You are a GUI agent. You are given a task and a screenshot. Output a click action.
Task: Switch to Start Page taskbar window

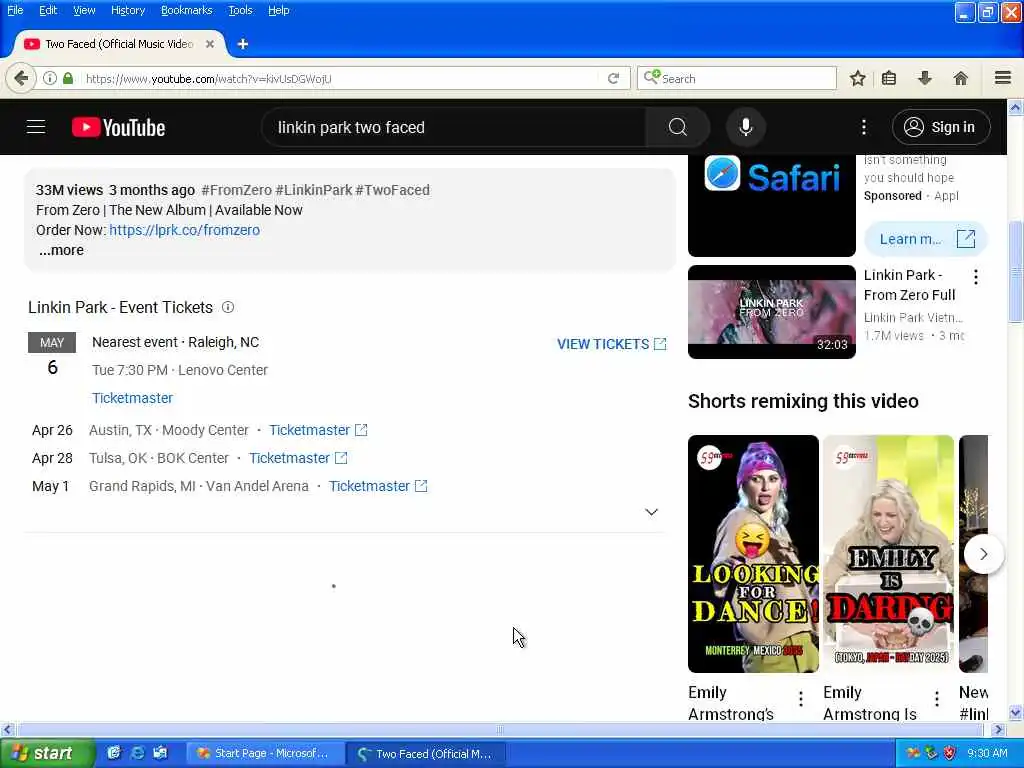(x=264, y=753)
